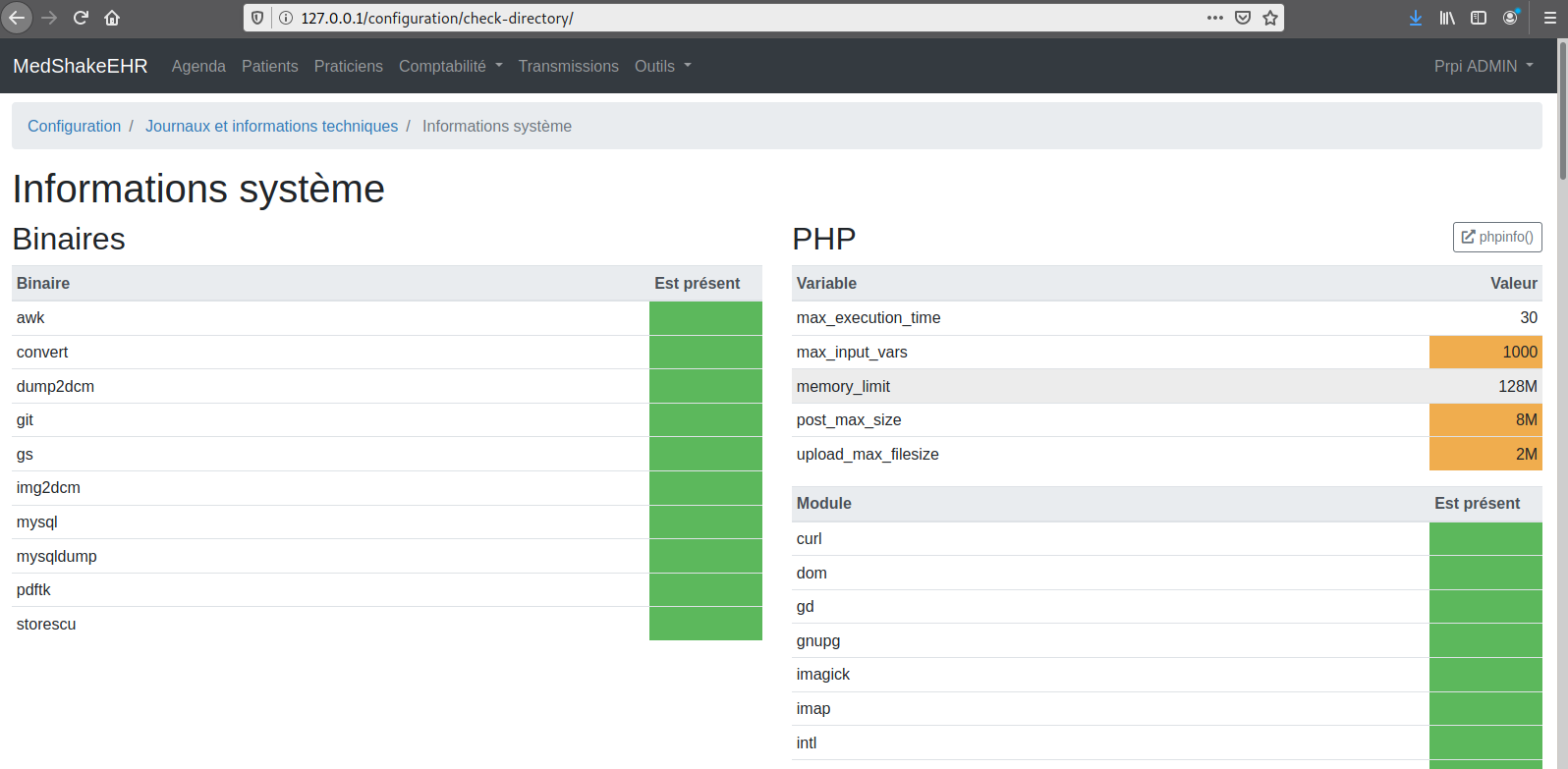Open page actions three-dot menu
Image resolution: width=1568 pixels, height=769 pixels.
pyautogui.click(x=1215, y=18)
